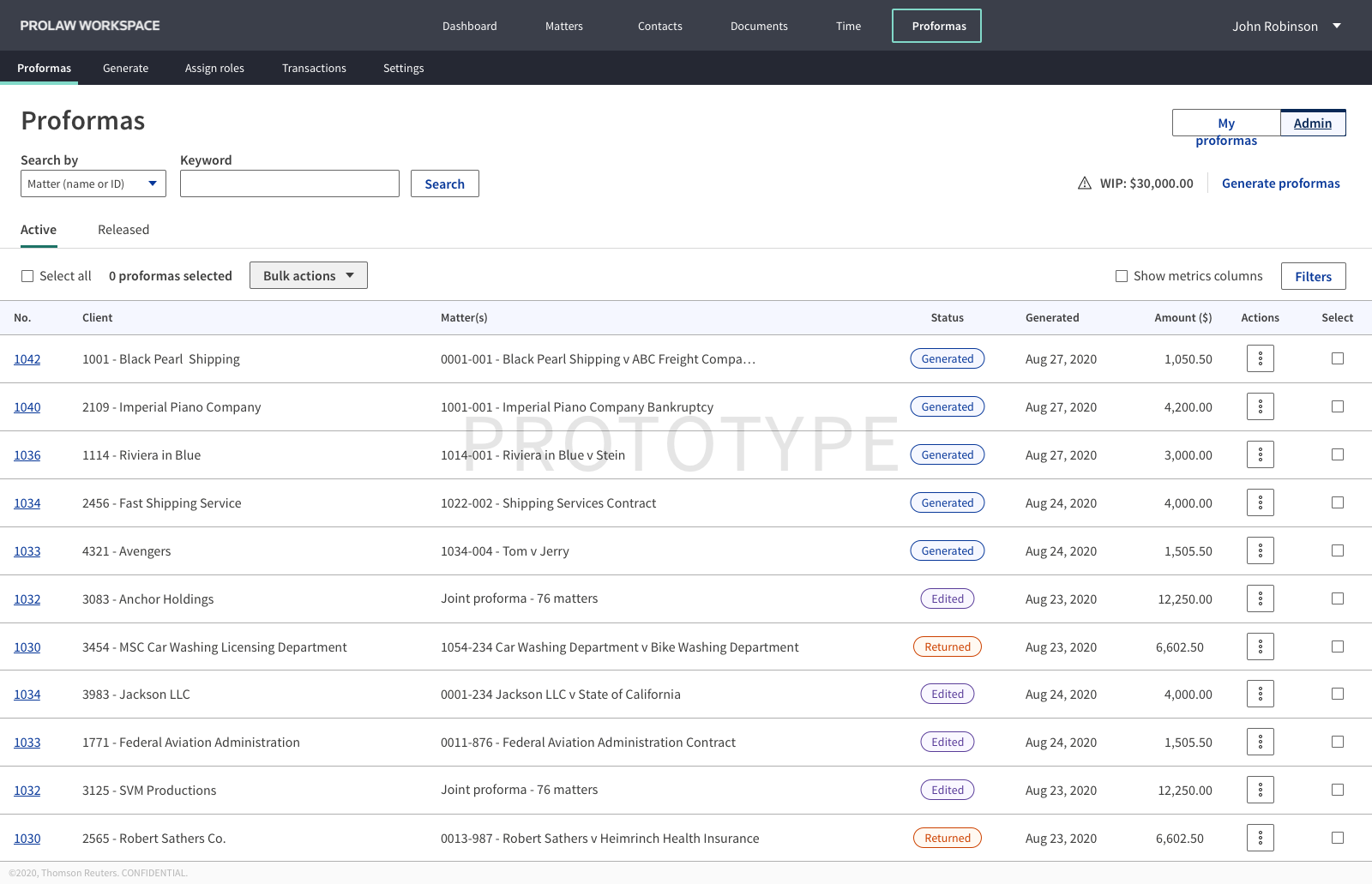Switch to Admin view
The width and height of the screenshot is (1372, 884).
click(1313, 123)
